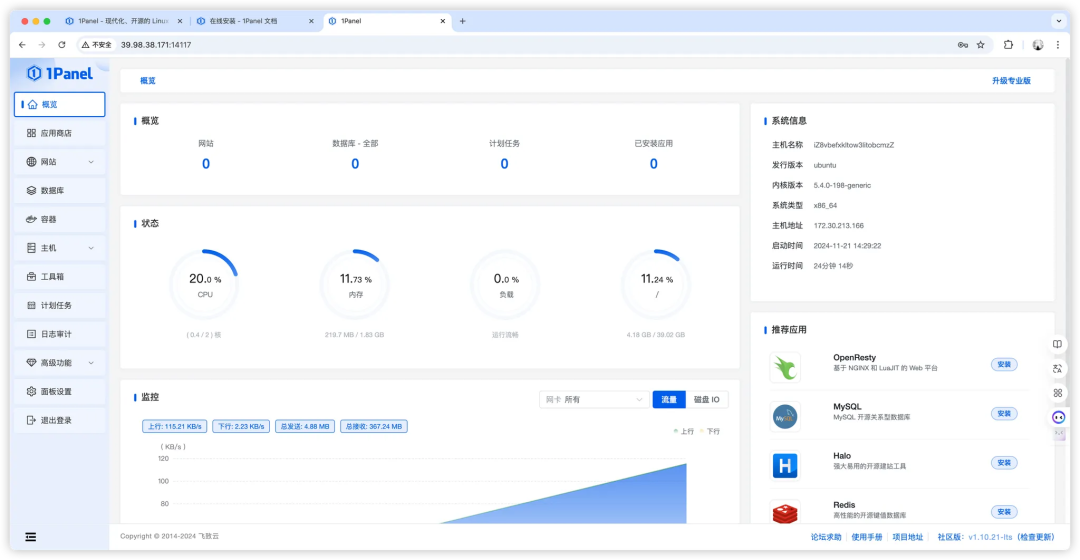The width and height of the screenshot is (1080, 560).
Task: Switch monitor view to 流量
Action: pos(669,400)
